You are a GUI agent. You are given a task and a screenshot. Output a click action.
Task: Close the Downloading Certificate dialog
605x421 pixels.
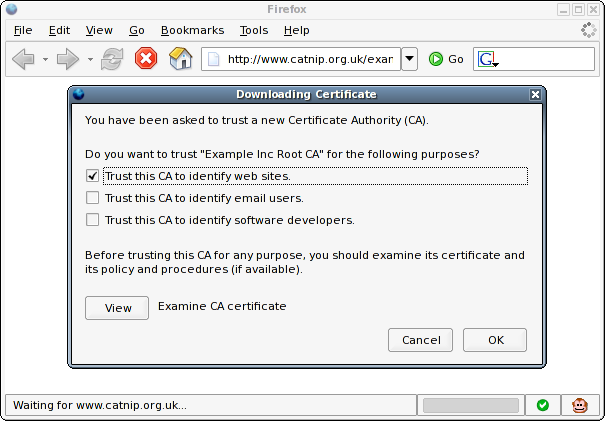coord(535,95)
